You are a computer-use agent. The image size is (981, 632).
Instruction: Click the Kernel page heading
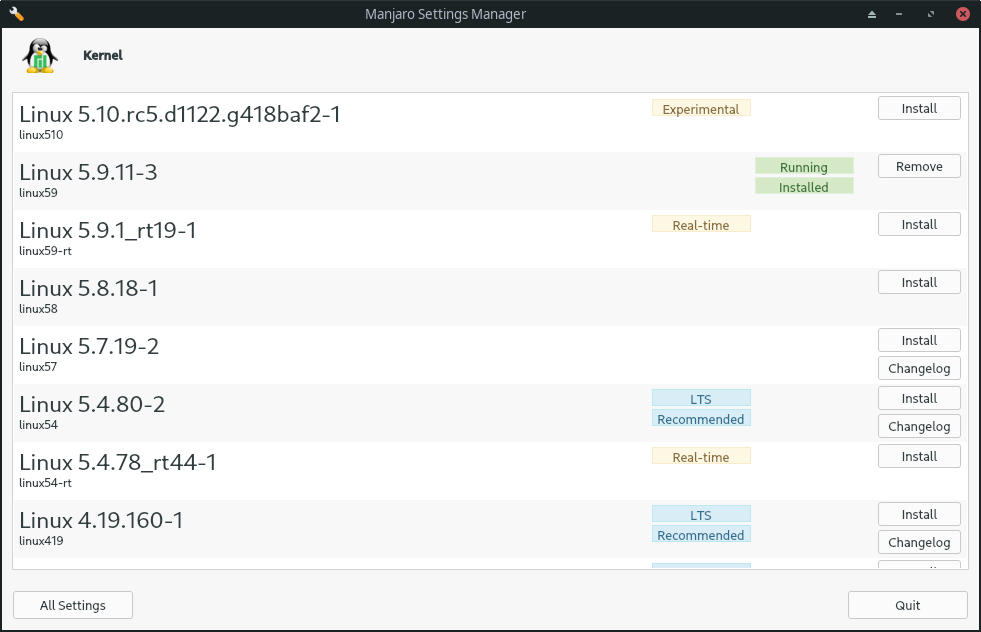point(103,55)
